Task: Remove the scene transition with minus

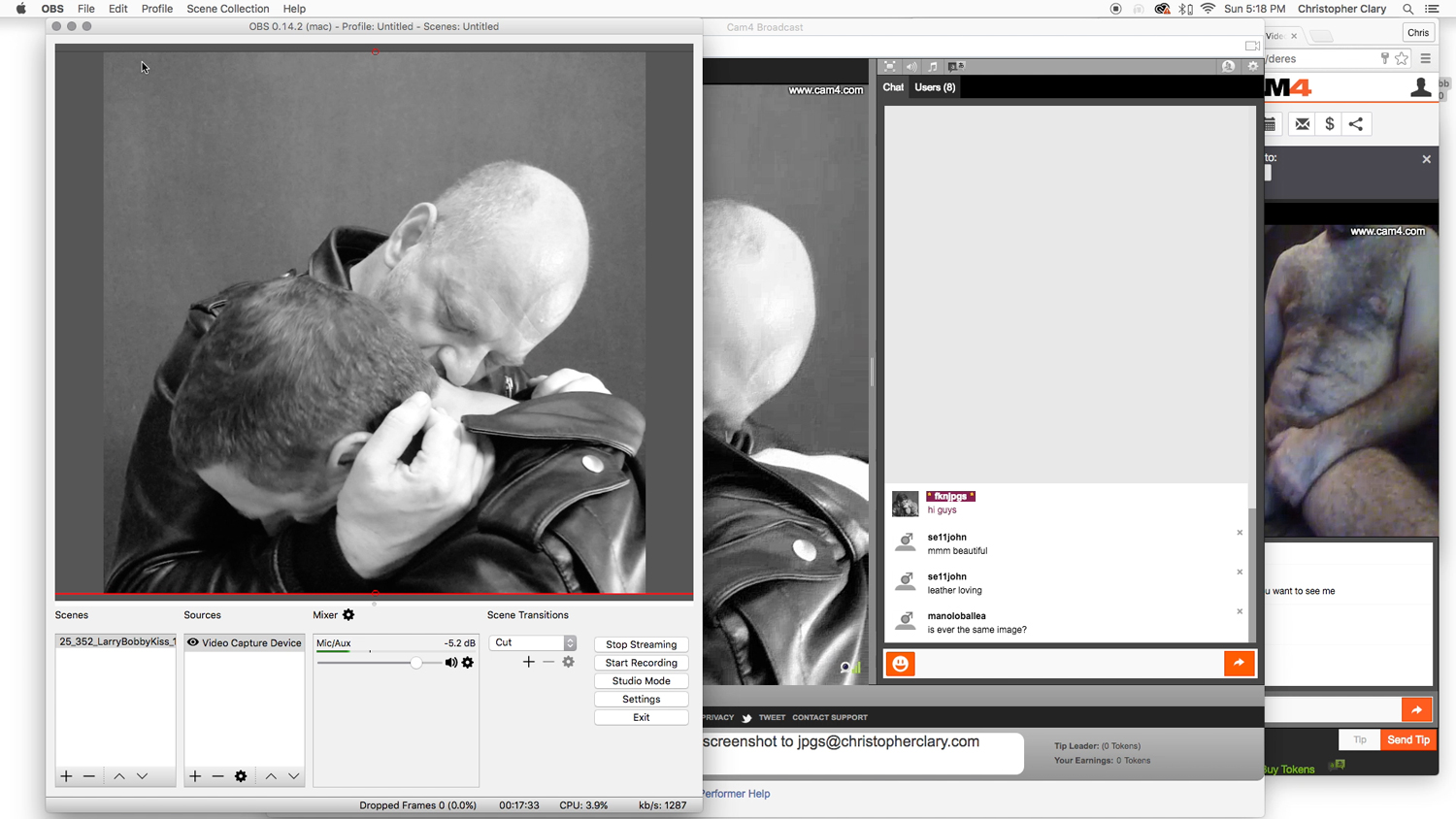Action: (x=548, y=662)
